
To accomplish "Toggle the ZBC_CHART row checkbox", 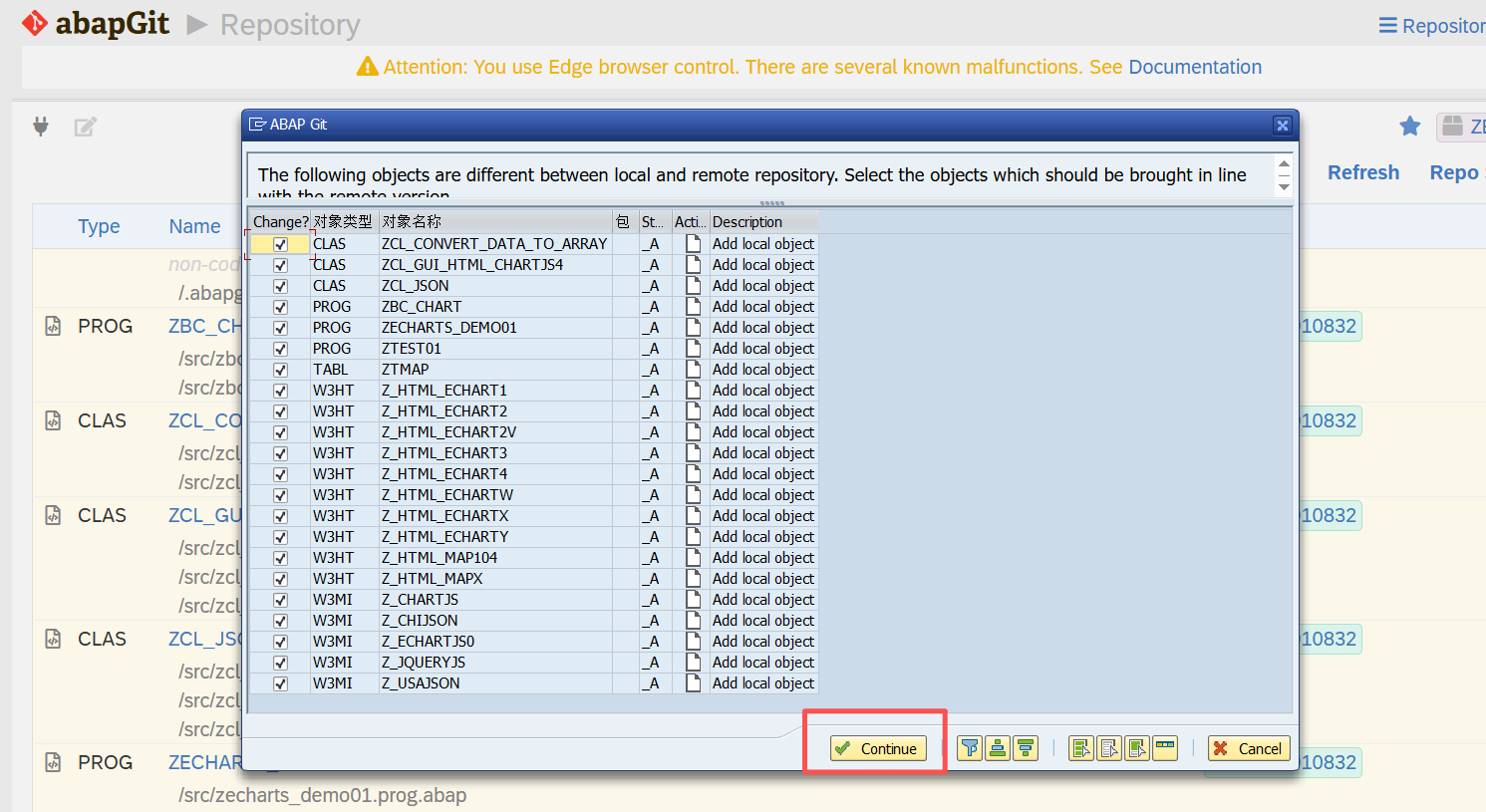I will click(280, 307).
